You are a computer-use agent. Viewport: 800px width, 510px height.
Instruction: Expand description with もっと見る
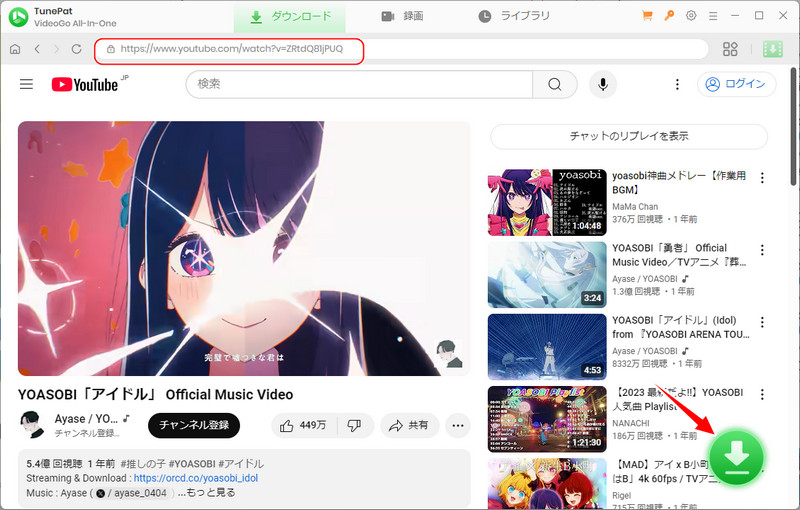click(x=211, y=493)
